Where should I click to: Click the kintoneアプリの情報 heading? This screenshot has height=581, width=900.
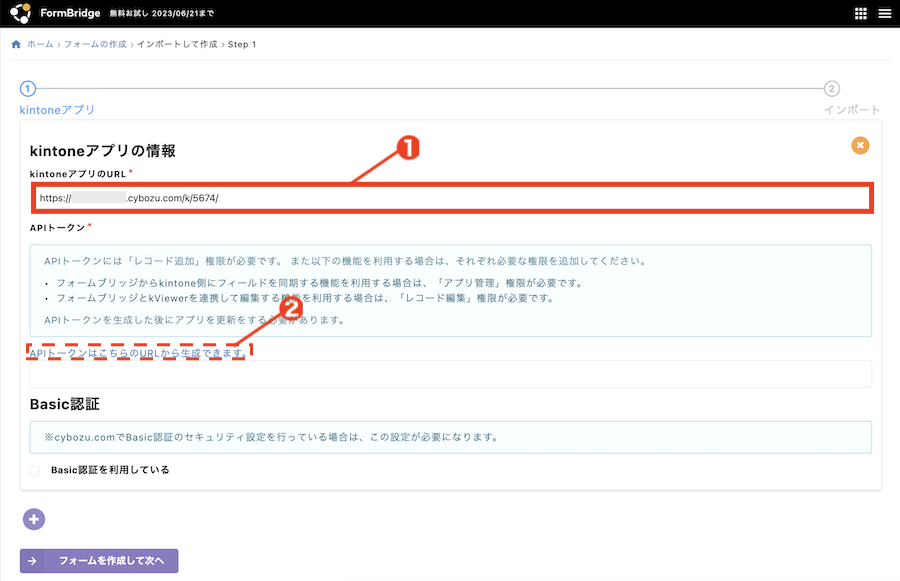103,151
